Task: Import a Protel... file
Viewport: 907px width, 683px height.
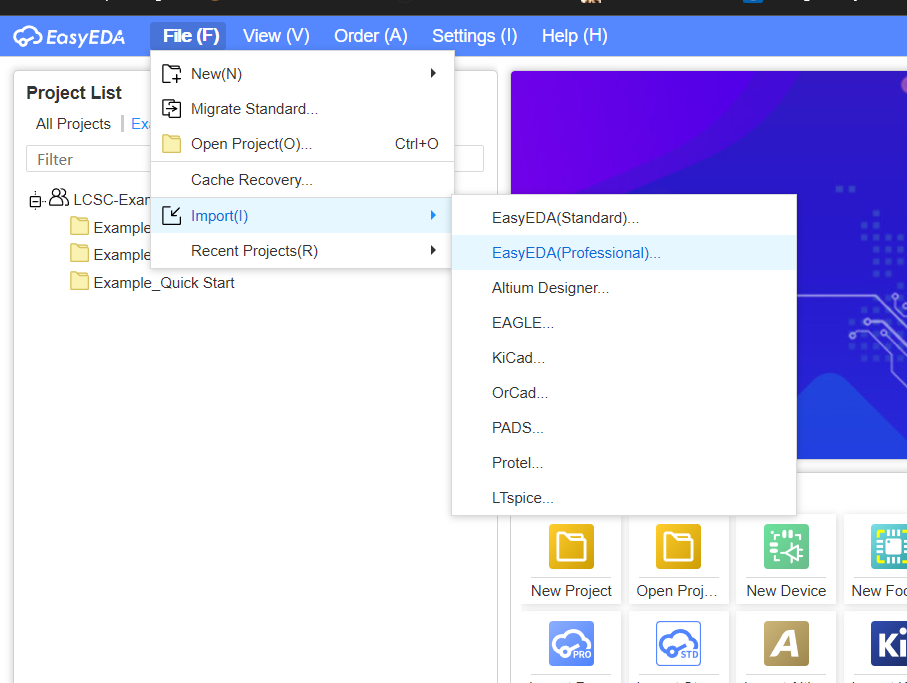Action: click(x=624, y=463)
